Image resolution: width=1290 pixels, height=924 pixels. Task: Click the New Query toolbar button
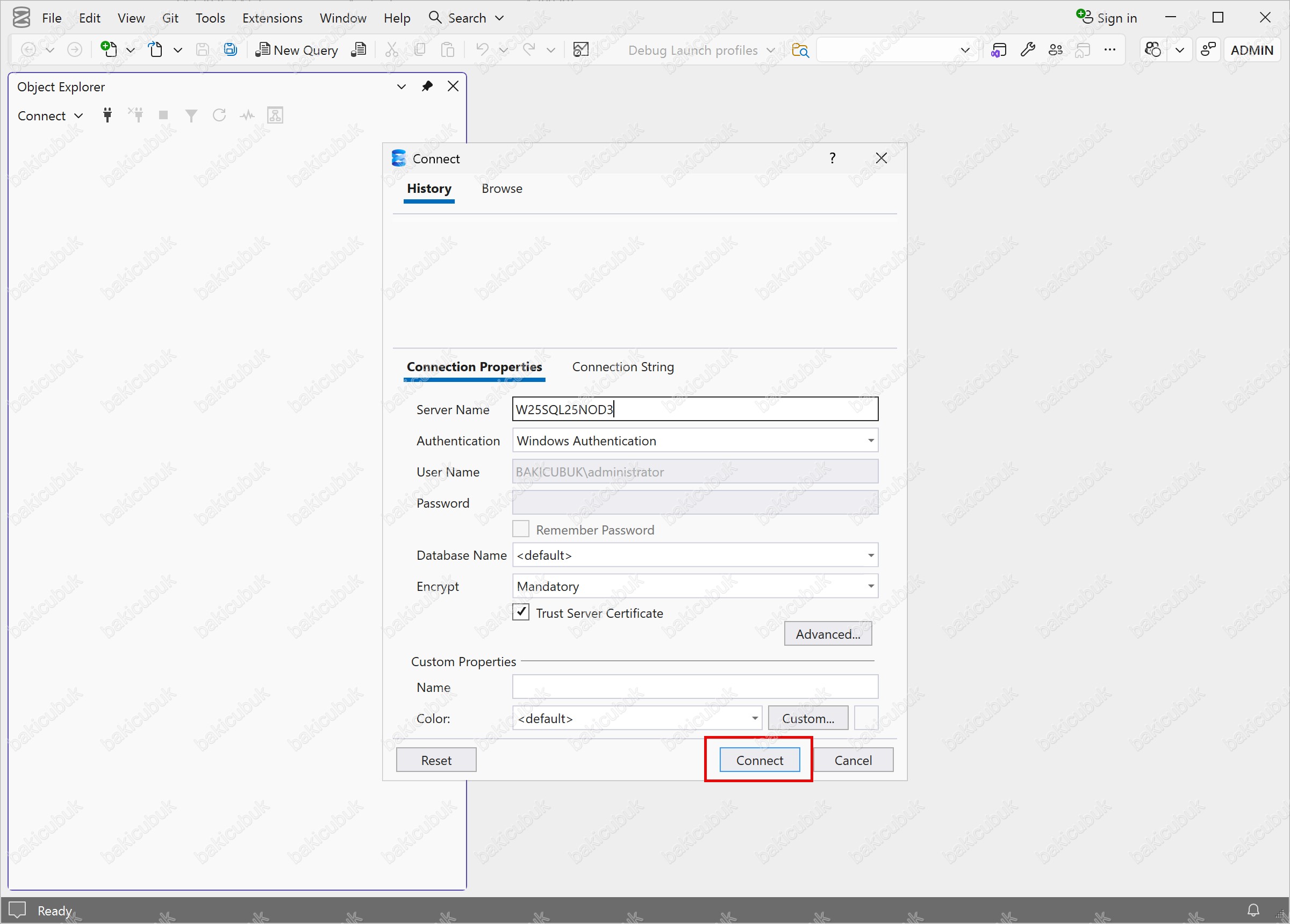297,50
